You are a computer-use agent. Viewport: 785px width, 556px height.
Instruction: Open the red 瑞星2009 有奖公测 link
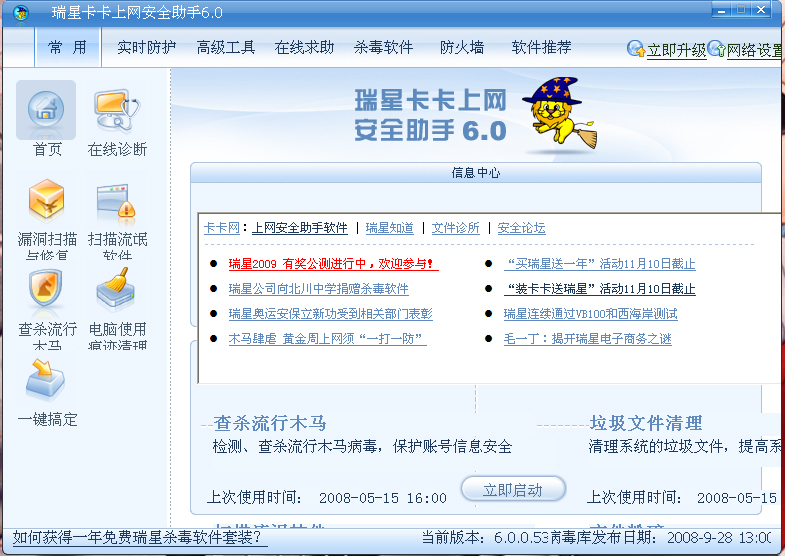[333, 264]
